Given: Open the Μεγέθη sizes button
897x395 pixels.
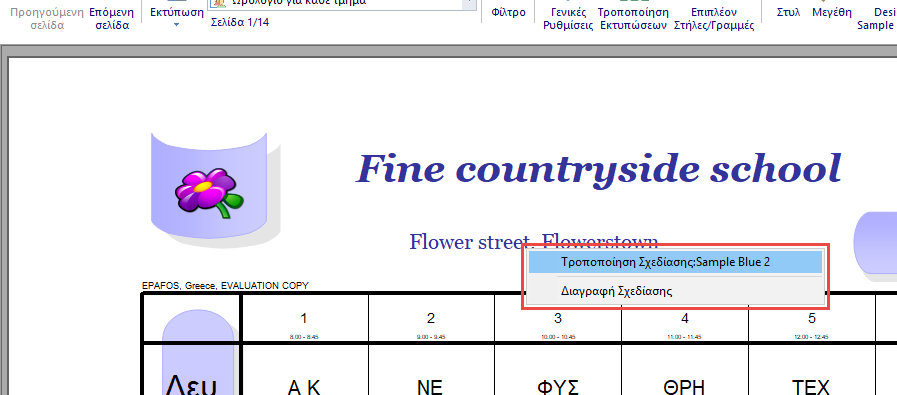Looking at the screenshot, I should coord(832,12).
